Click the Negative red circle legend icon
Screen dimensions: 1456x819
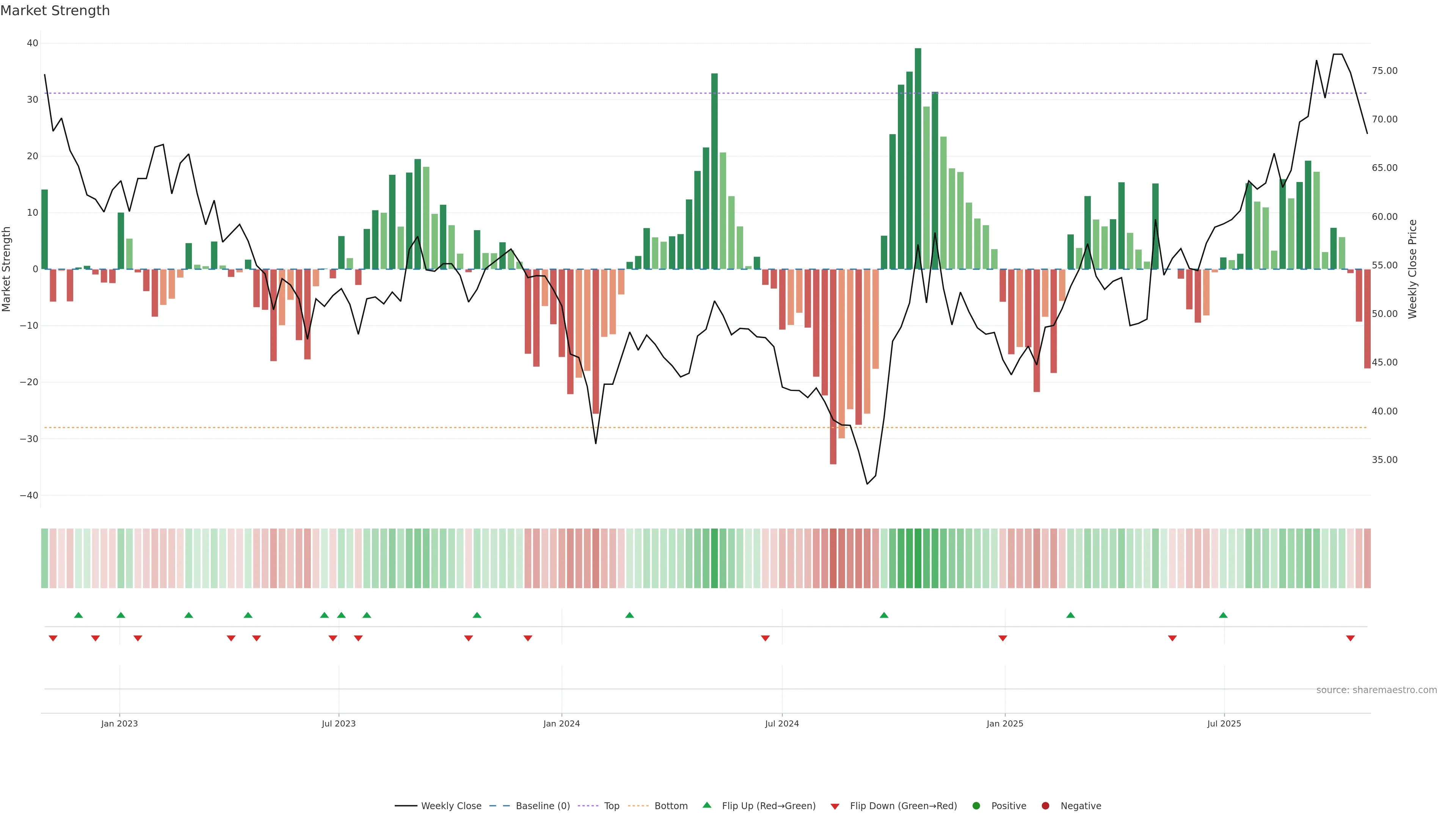point(1045,805)
